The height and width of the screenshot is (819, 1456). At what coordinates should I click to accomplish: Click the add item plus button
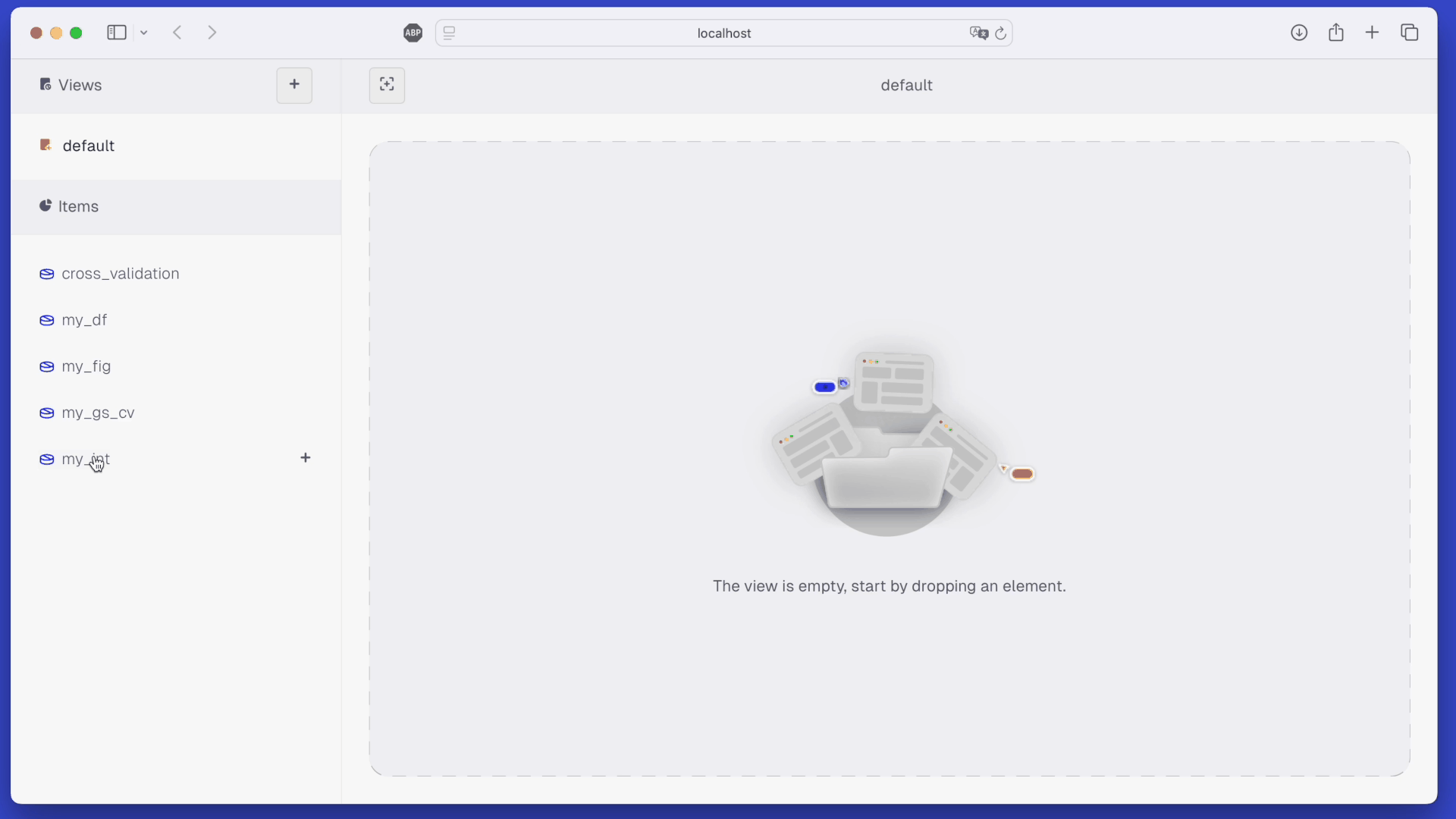[x=306, y=458]
